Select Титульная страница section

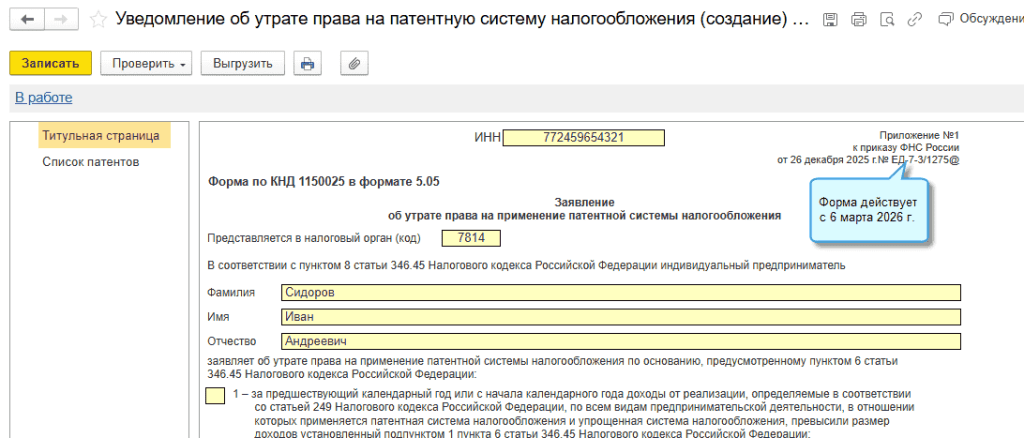click(x=101, y=135)
